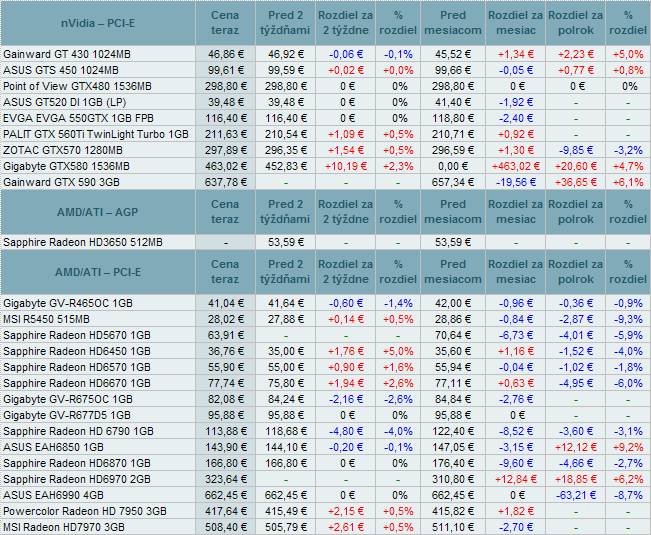This screenshot has width=651, height=535.
Task: Click +5,0% two-week percent for HD6450
Action: pyautogui.click(x=398, y=351)
